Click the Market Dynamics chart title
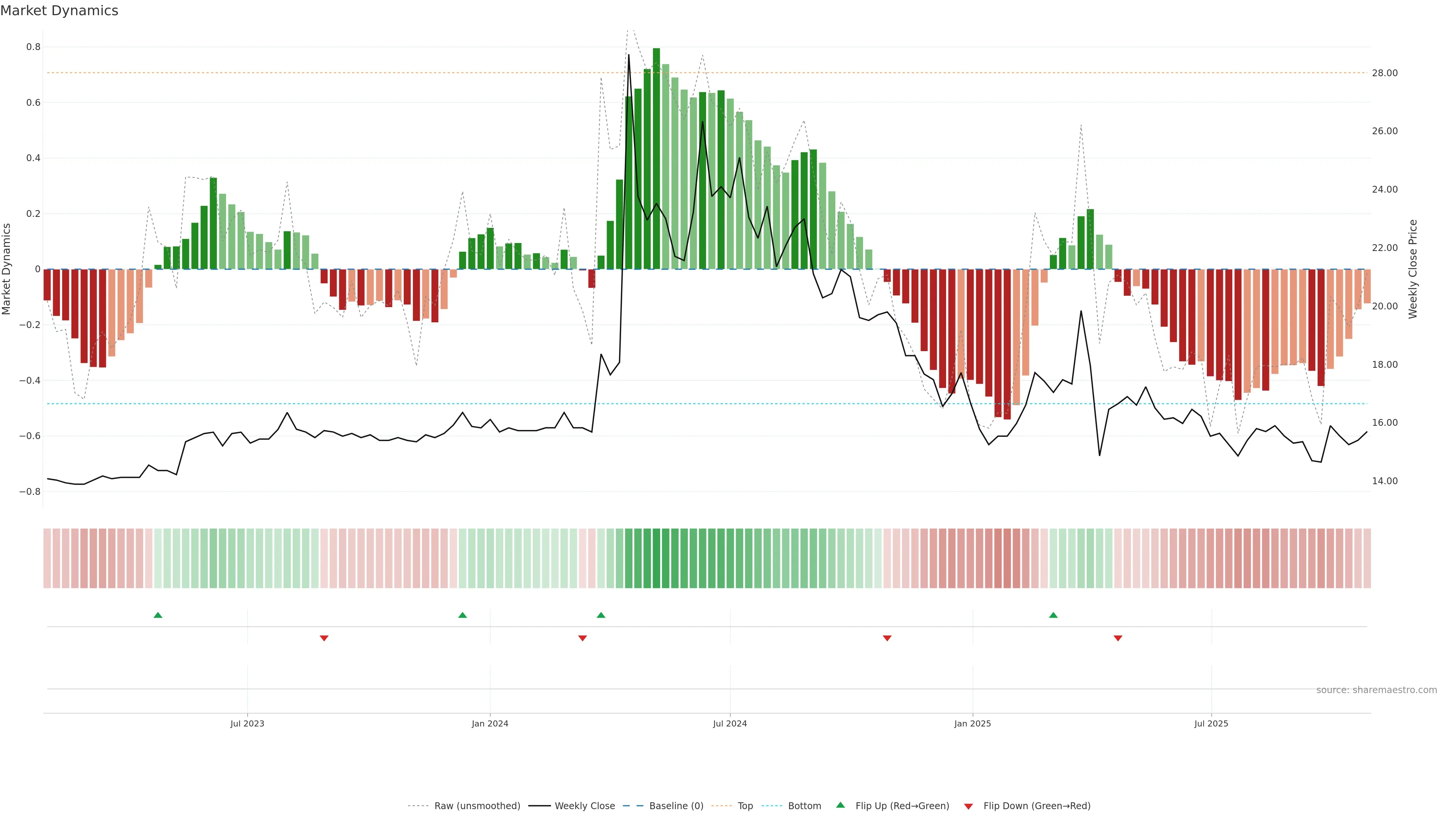Image resolution: width=1456 pixels, height=819 pixels. (x=60, y=11)
